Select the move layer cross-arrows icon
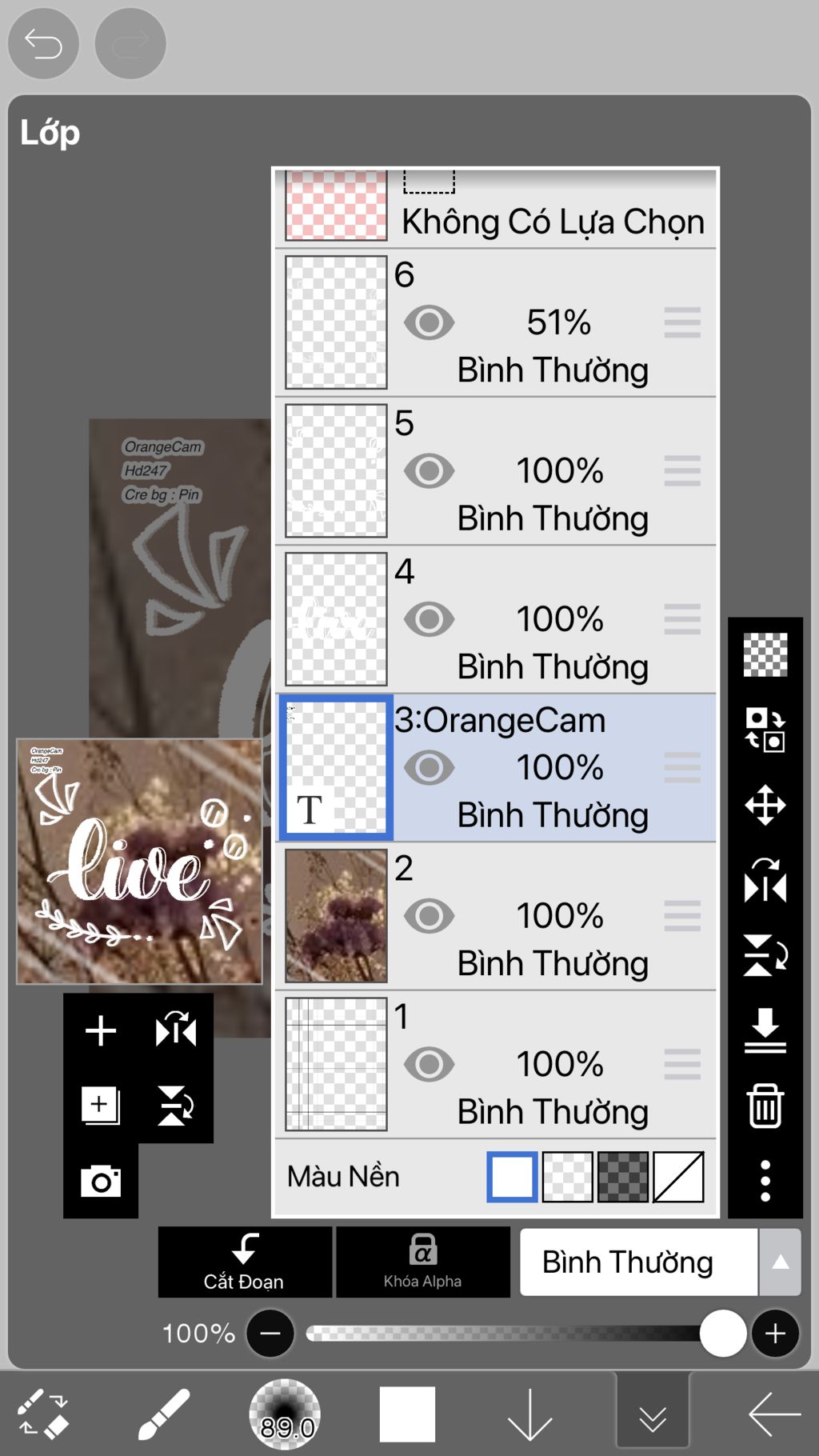The height and width of the screenshot is (1456, 819). (x=765, y=805)
